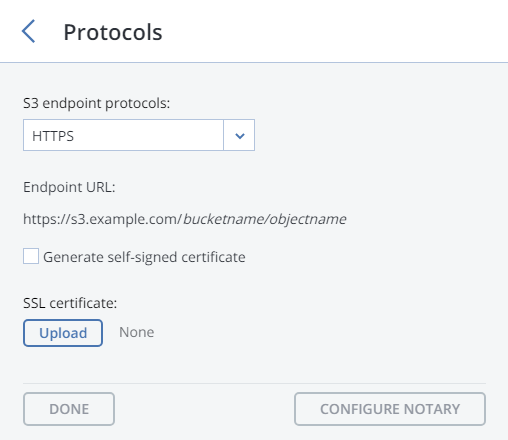Click the 'SSL certificate:' label

point(70,303)
